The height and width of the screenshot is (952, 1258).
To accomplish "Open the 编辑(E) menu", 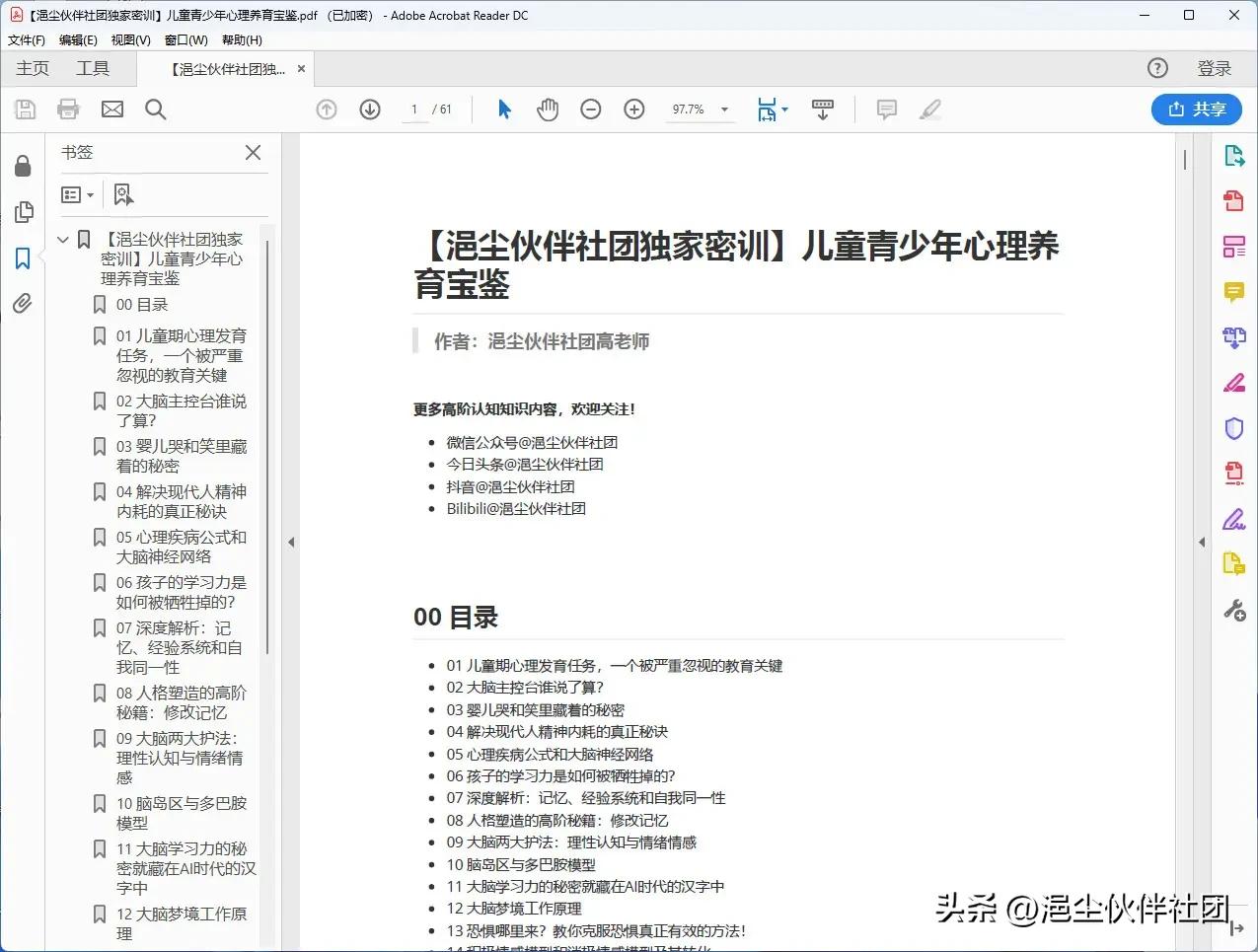I will [x=78, y=40].
